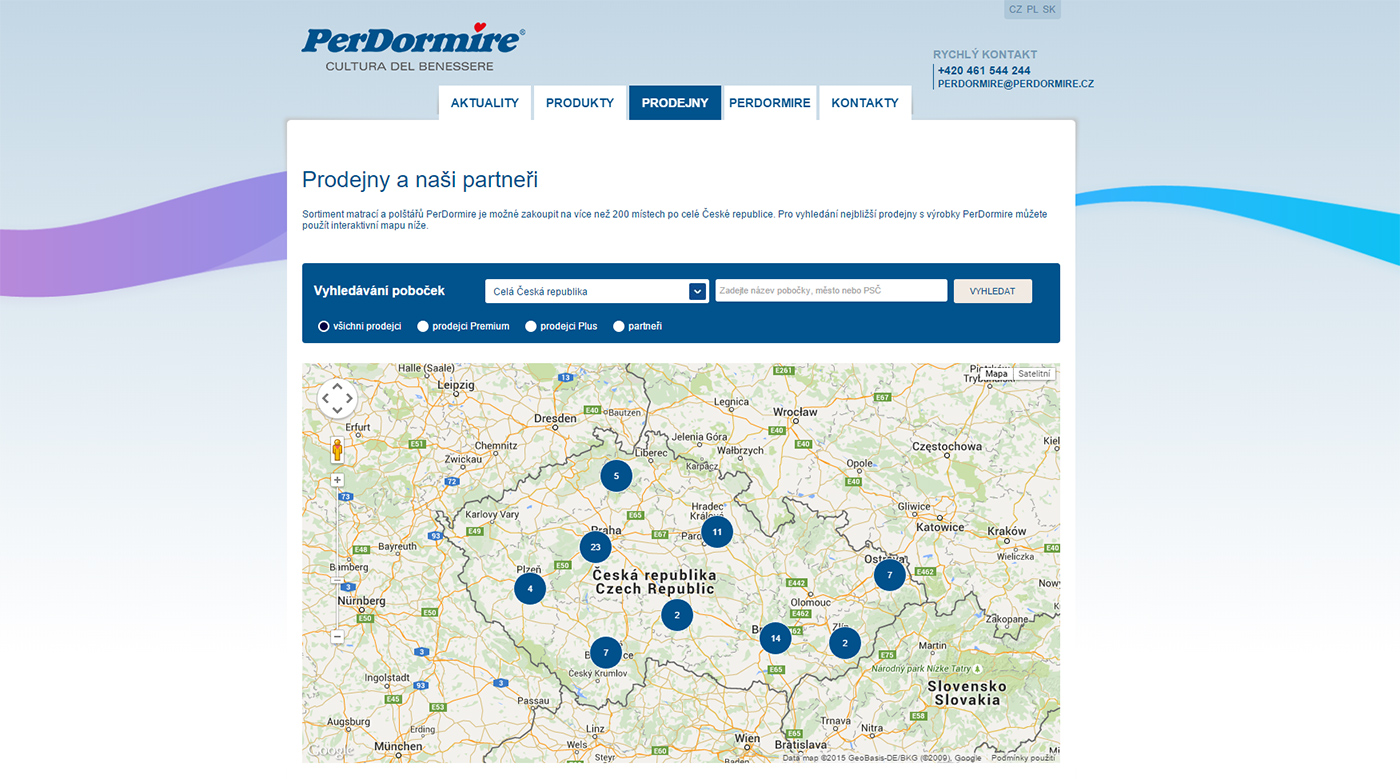Viewport: 1400px width, 779px height.
Task: Click the 'Olomouc' label on the map
Action: pos(811,602)
